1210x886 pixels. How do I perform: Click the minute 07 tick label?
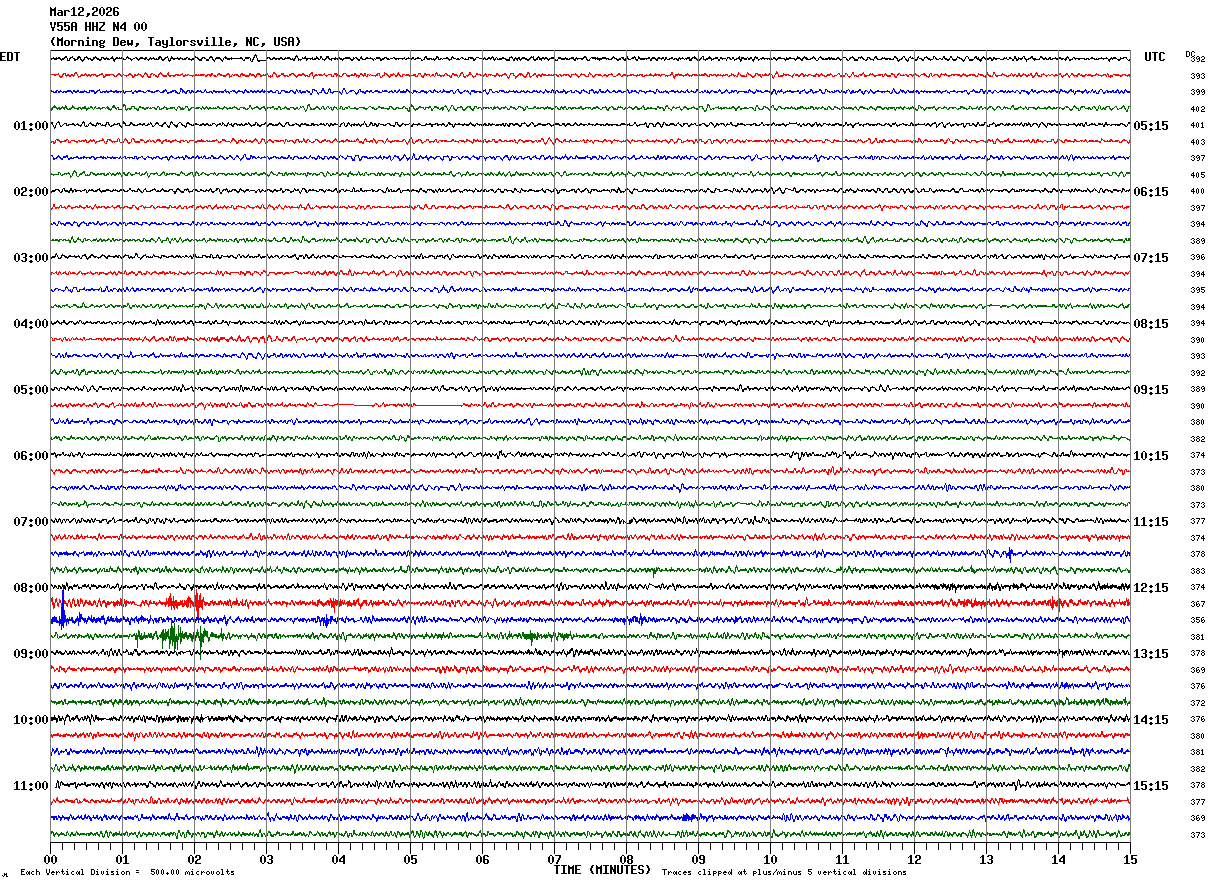pyautogui.click(x=554, y=859)
